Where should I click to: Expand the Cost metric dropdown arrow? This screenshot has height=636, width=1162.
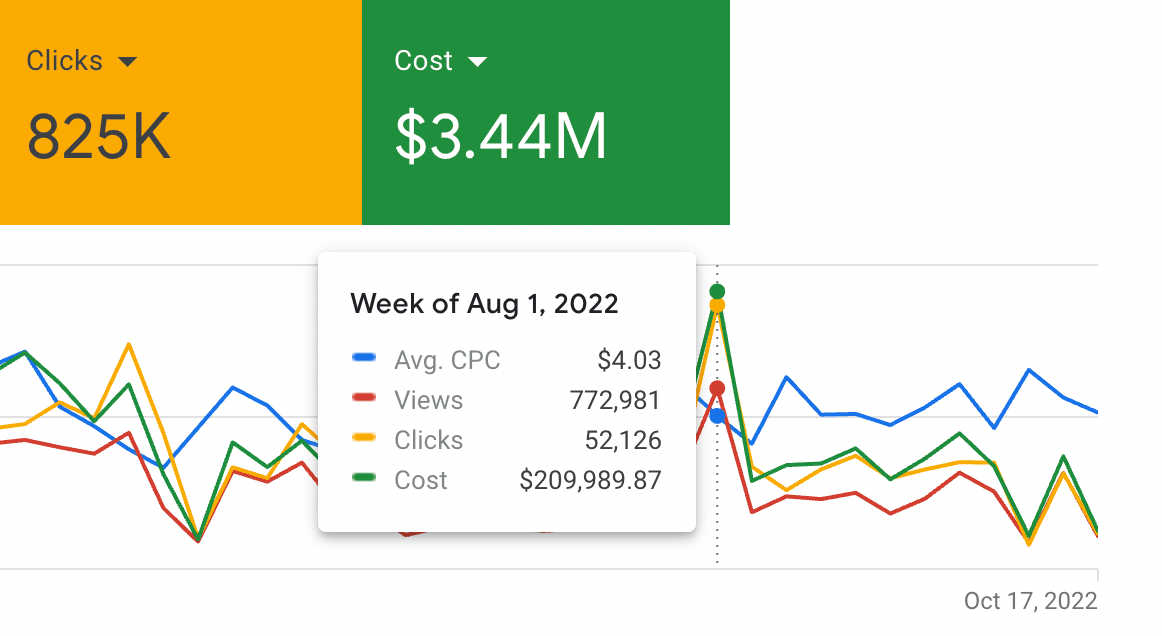(x=477, y=62)
